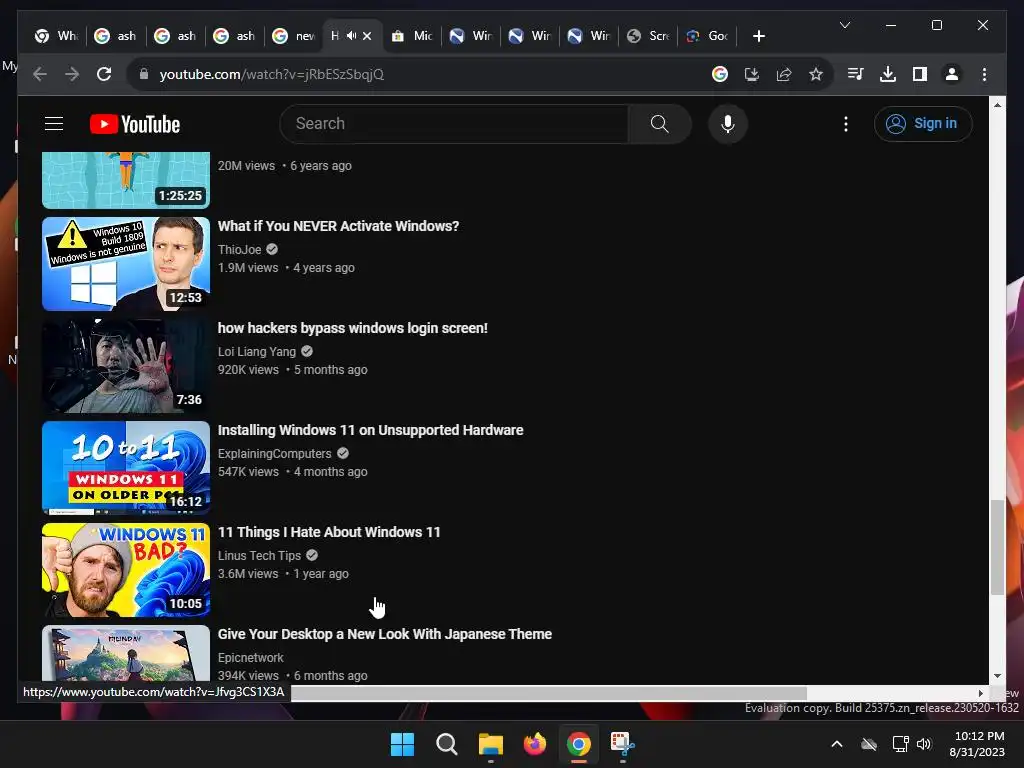Switch to the 'Mic' tab
The image size is (1024, 768).
coord(411,36)
